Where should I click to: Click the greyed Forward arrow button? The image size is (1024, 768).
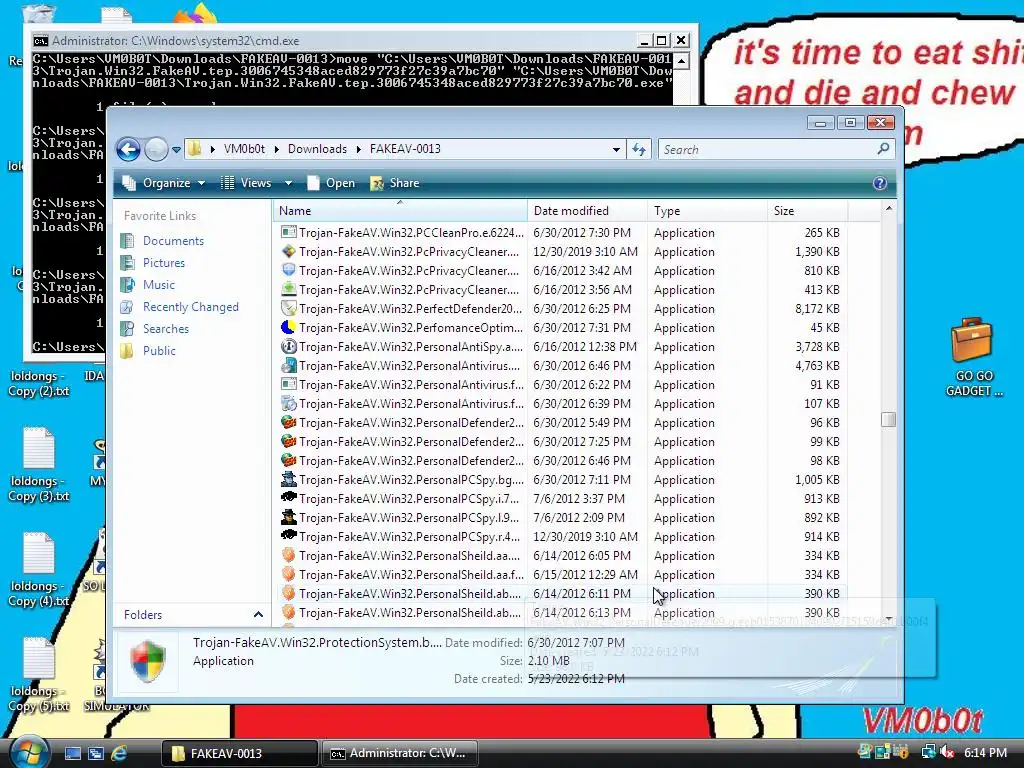point(156,150)
